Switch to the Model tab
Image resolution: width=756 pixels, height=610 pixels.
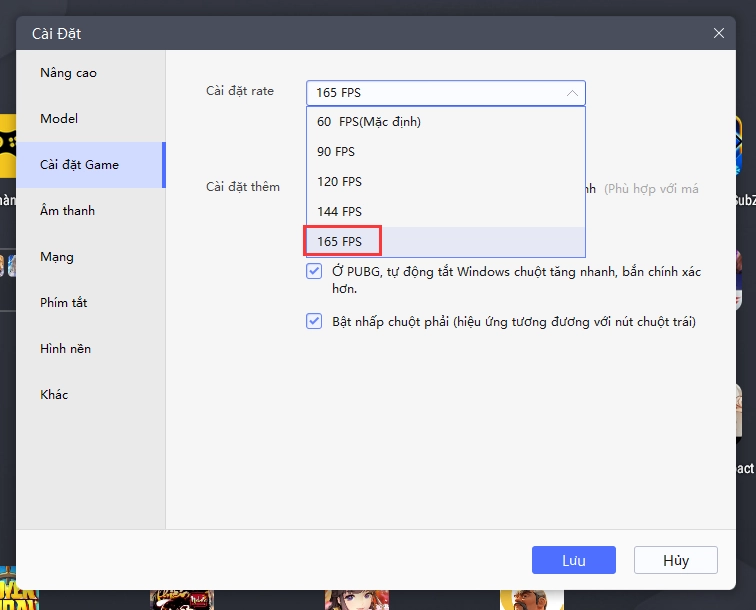(x=59, y=119)
